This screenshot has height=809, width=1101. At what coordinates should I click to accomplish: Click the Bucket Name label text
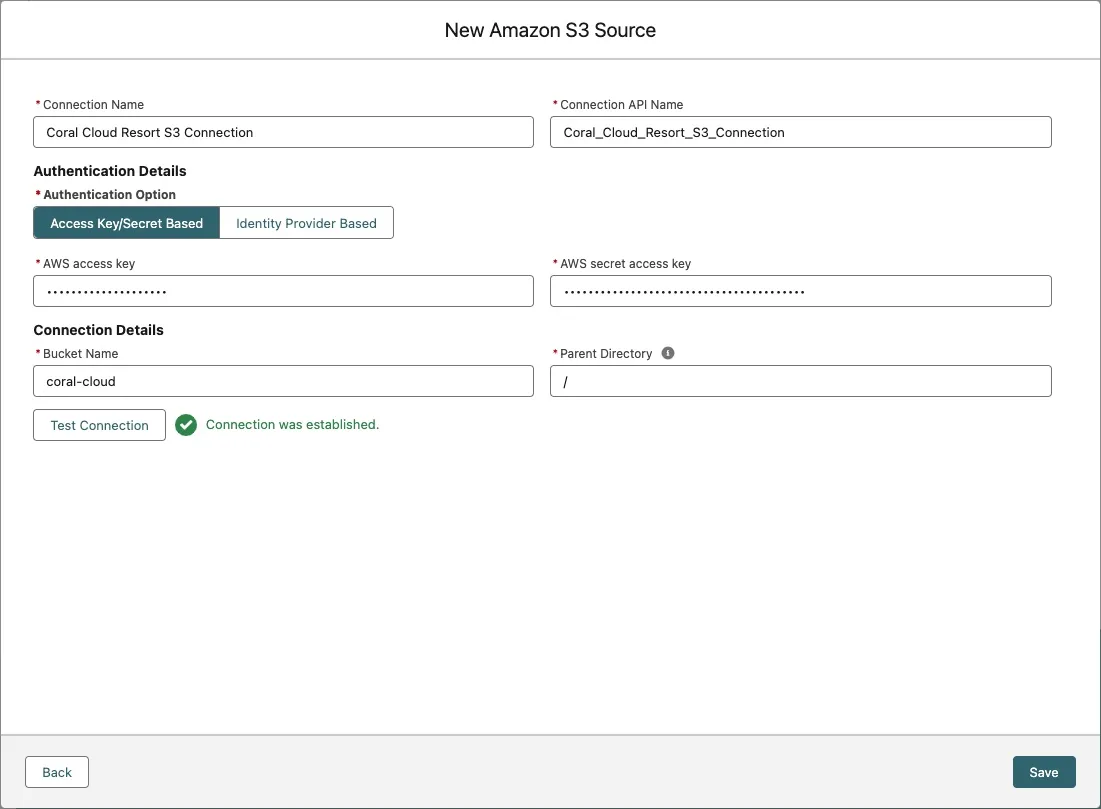pyautogui.click(x=80, y=354)
